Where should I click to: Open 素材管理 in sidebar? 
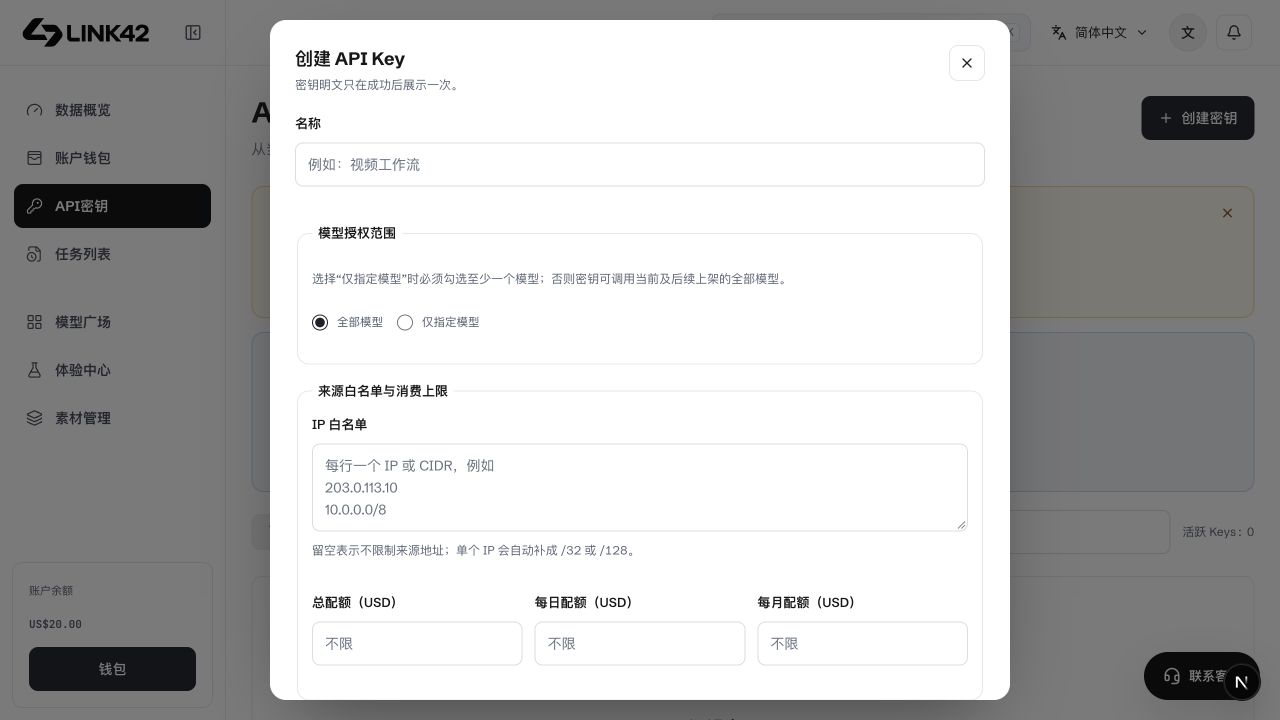click(x=112, y=418)
